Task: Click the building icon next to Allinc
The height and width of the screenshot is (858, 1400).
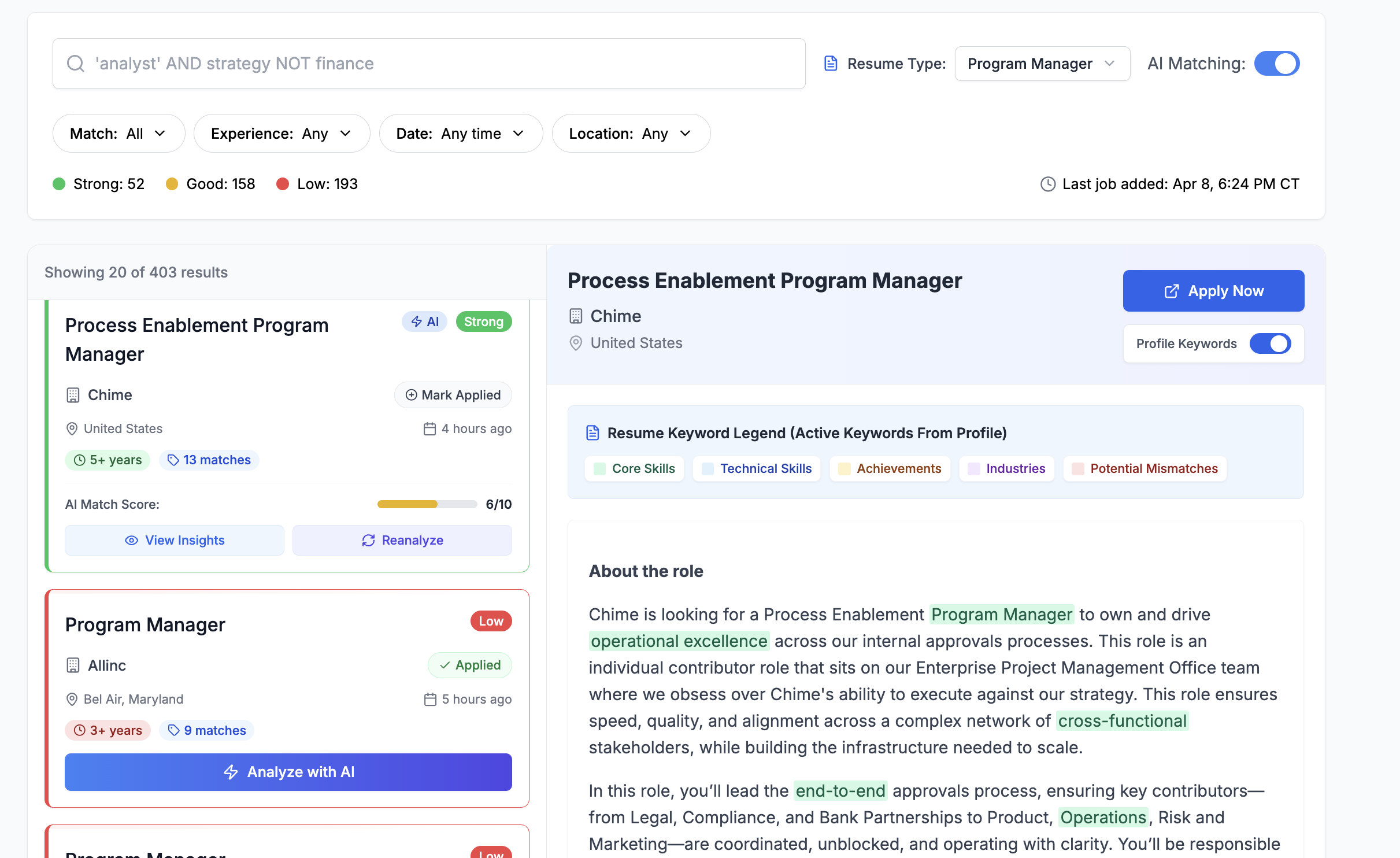Action: coord(73,665)
